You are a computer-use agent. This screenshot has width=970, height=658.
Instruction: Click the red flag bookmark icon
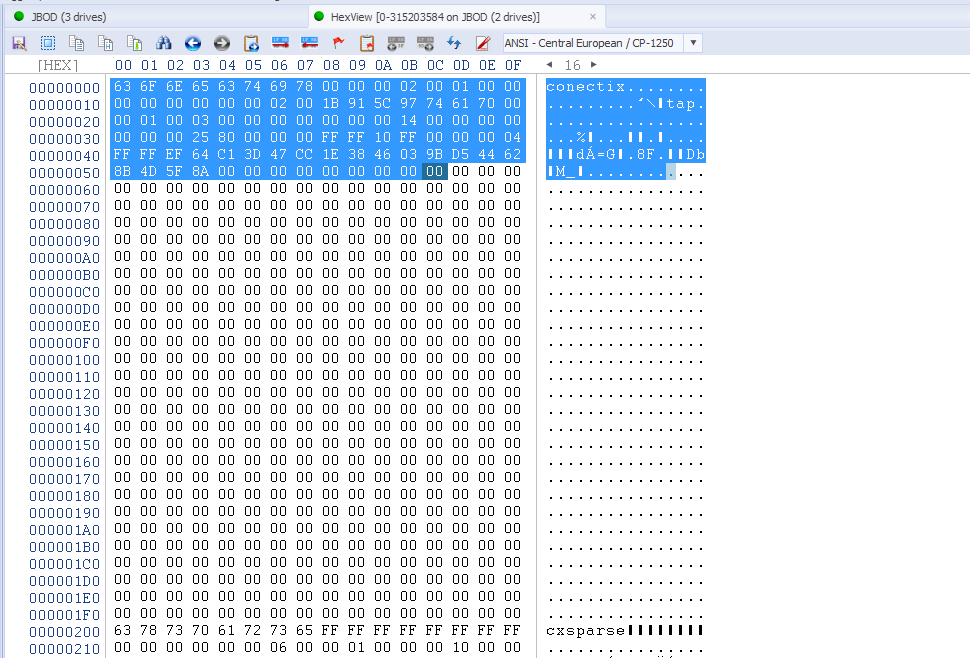tap(338, 43)
